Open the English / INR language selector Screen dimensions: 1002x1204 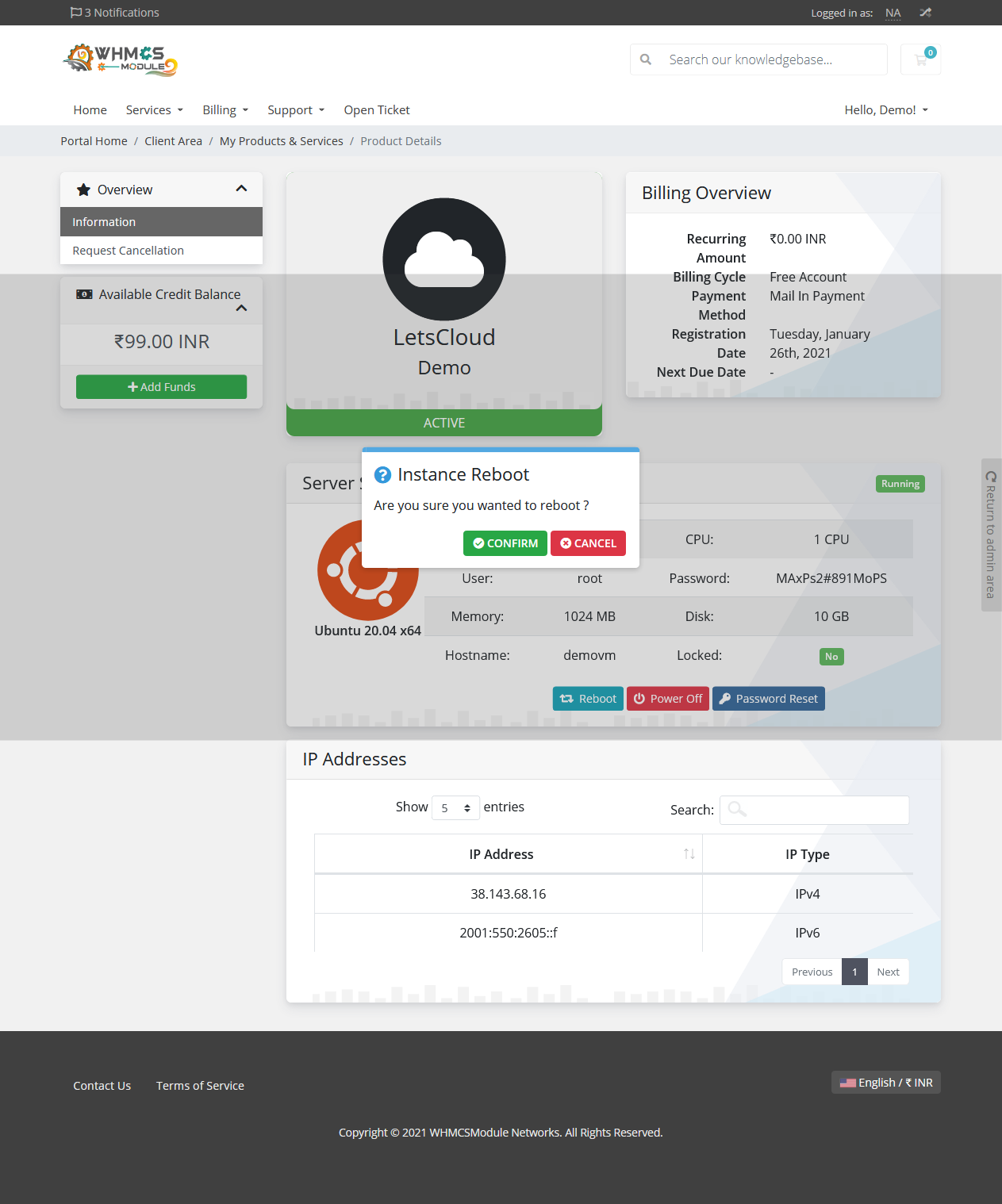pos(886,1083)
